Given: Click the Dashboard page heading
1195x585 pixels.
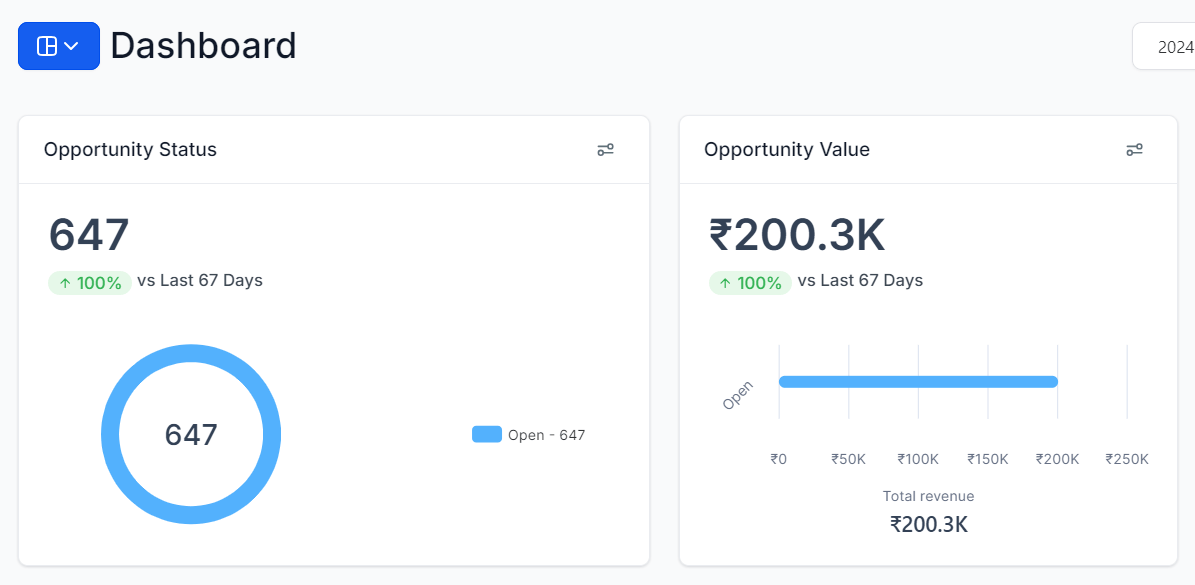Looking at the screenshot, I should tap(203, 46).
